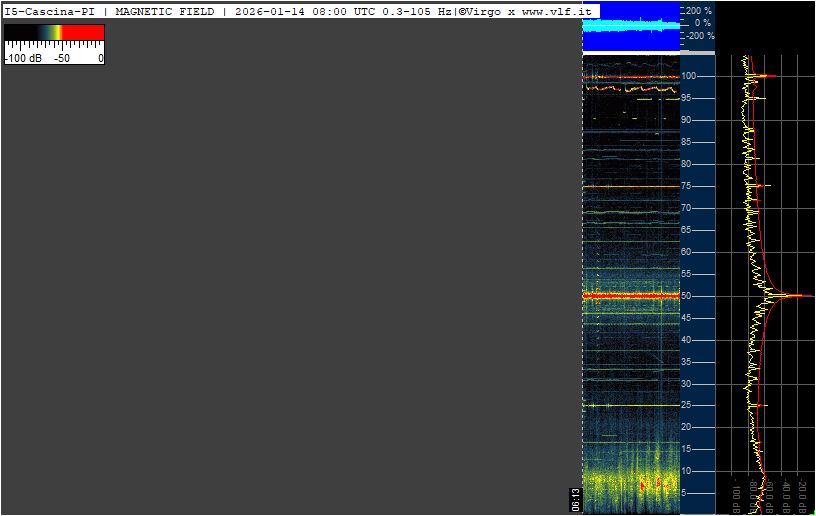Click the 200 % amplitude scale label

click(x=699, y=10)
